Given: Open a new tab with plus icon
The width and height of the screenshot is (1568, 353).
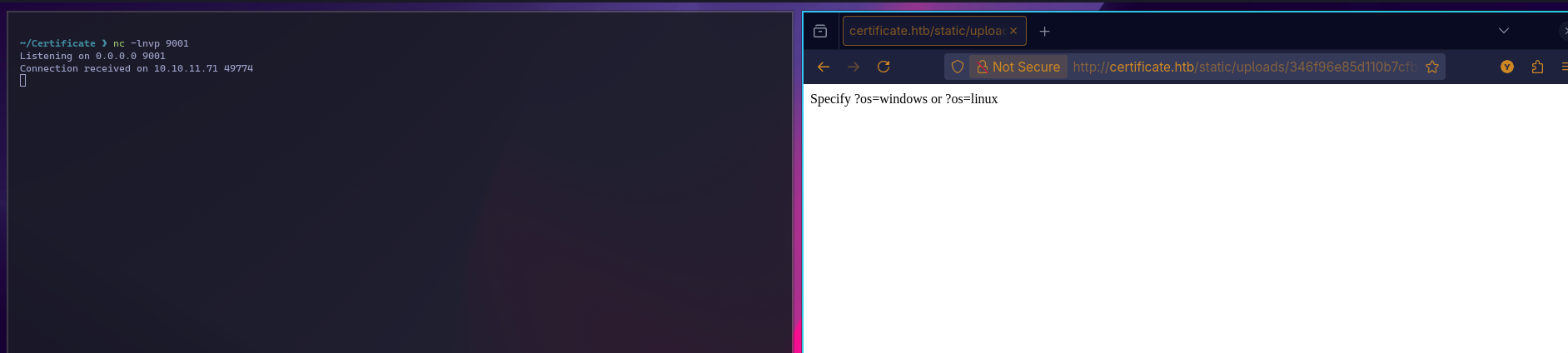Looking at the screenshot, I should tap(1045, 32).
